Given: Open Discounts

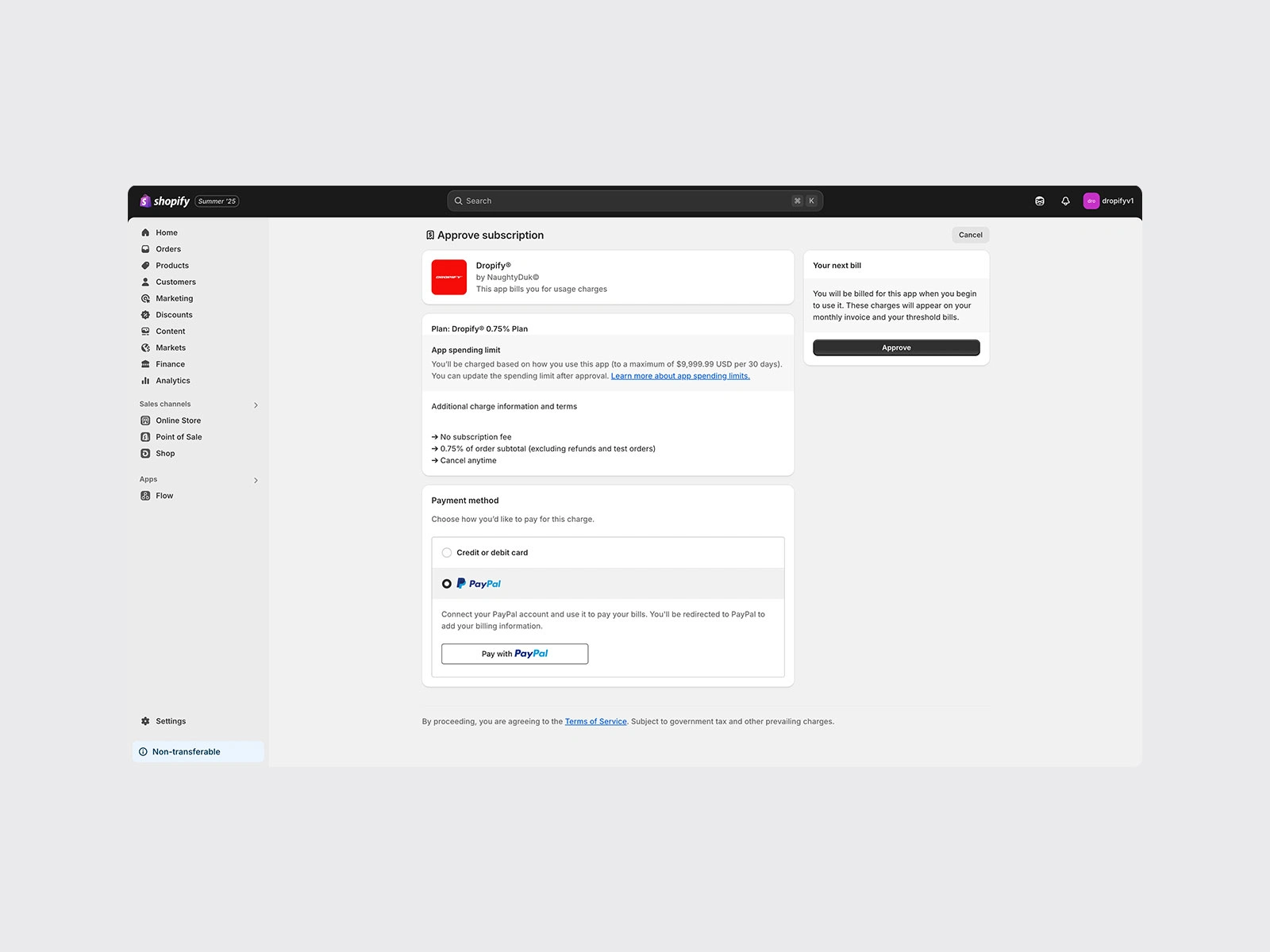Looking at the screenshot, I should tap(174, 315).
